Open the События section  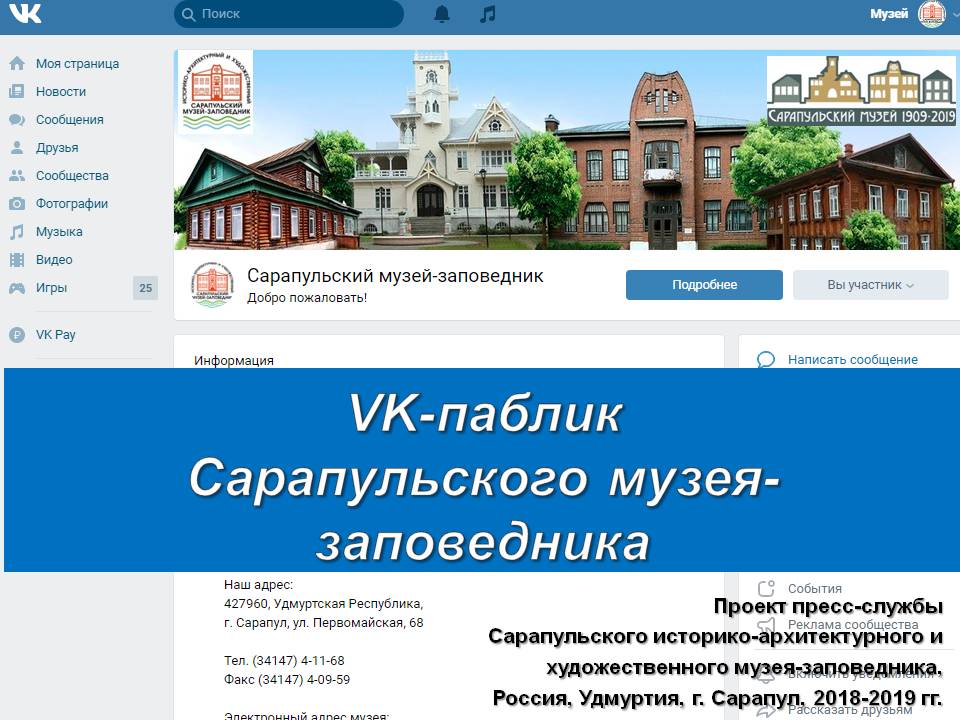pyautogui.click(x=814, y=588)
